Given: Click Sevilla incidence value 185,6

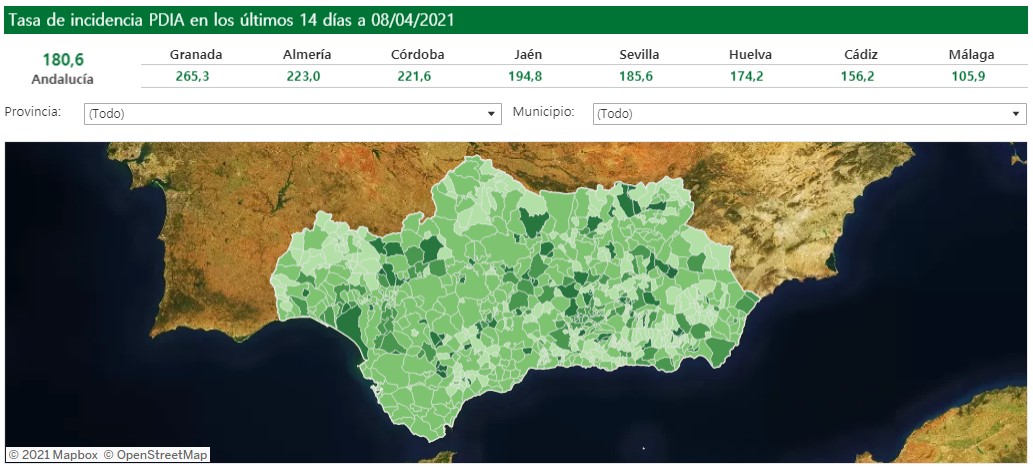Looking at the screenshot, I should pos(636,76).
